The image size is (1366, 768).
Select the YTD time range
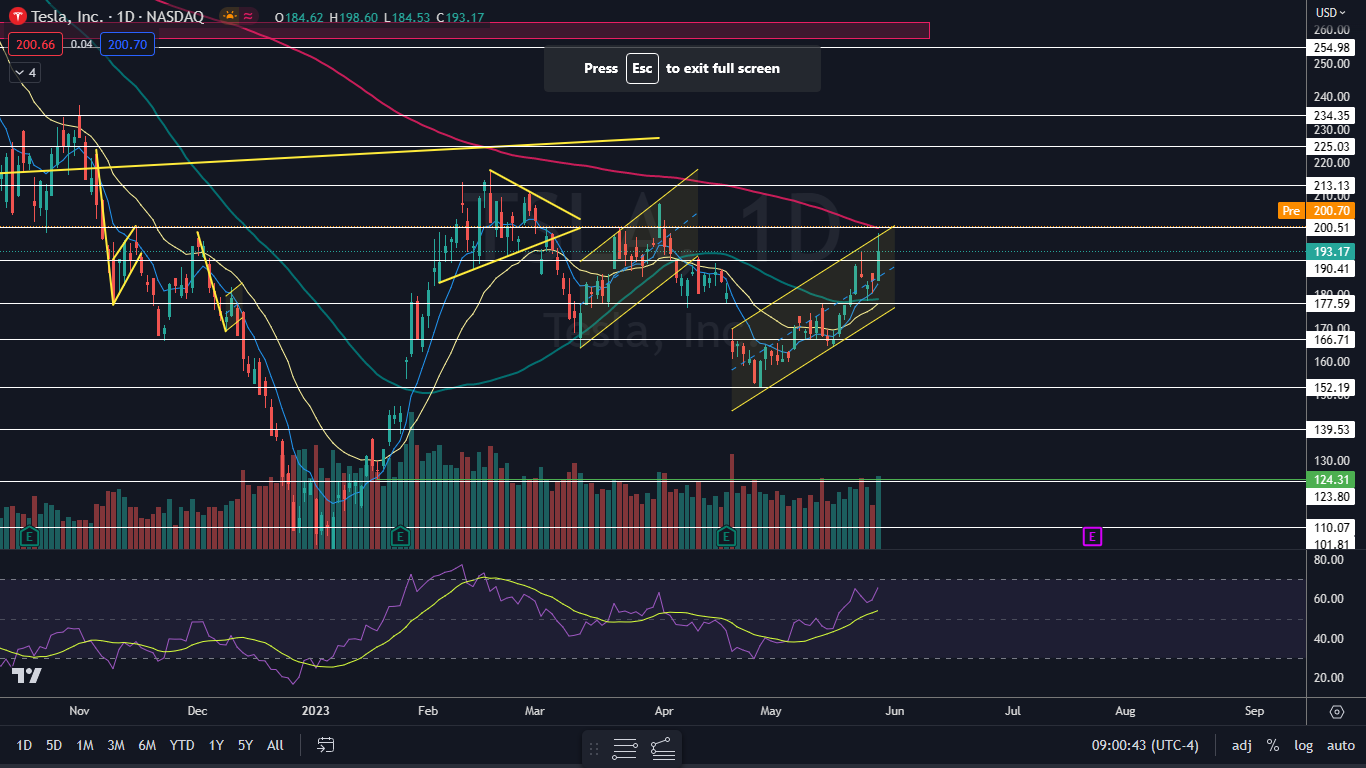click(x=182, y=745)
